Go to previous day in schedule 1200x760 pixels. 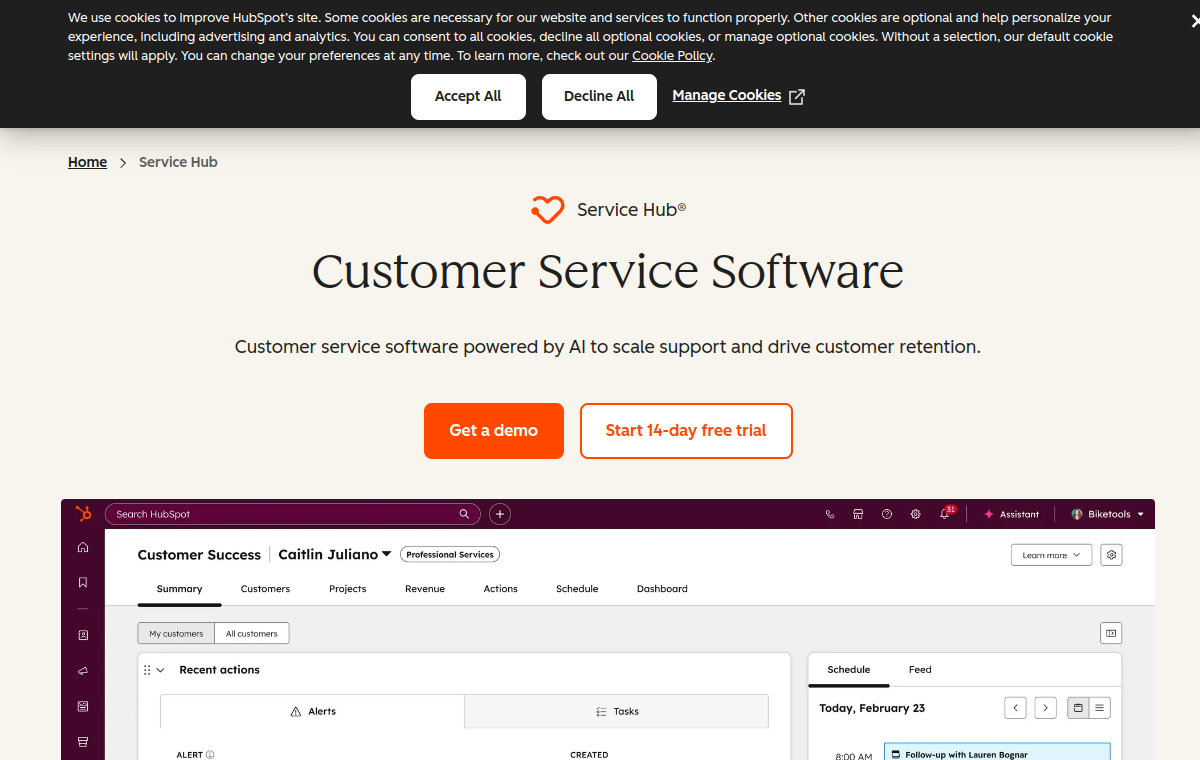(1015, 708)
